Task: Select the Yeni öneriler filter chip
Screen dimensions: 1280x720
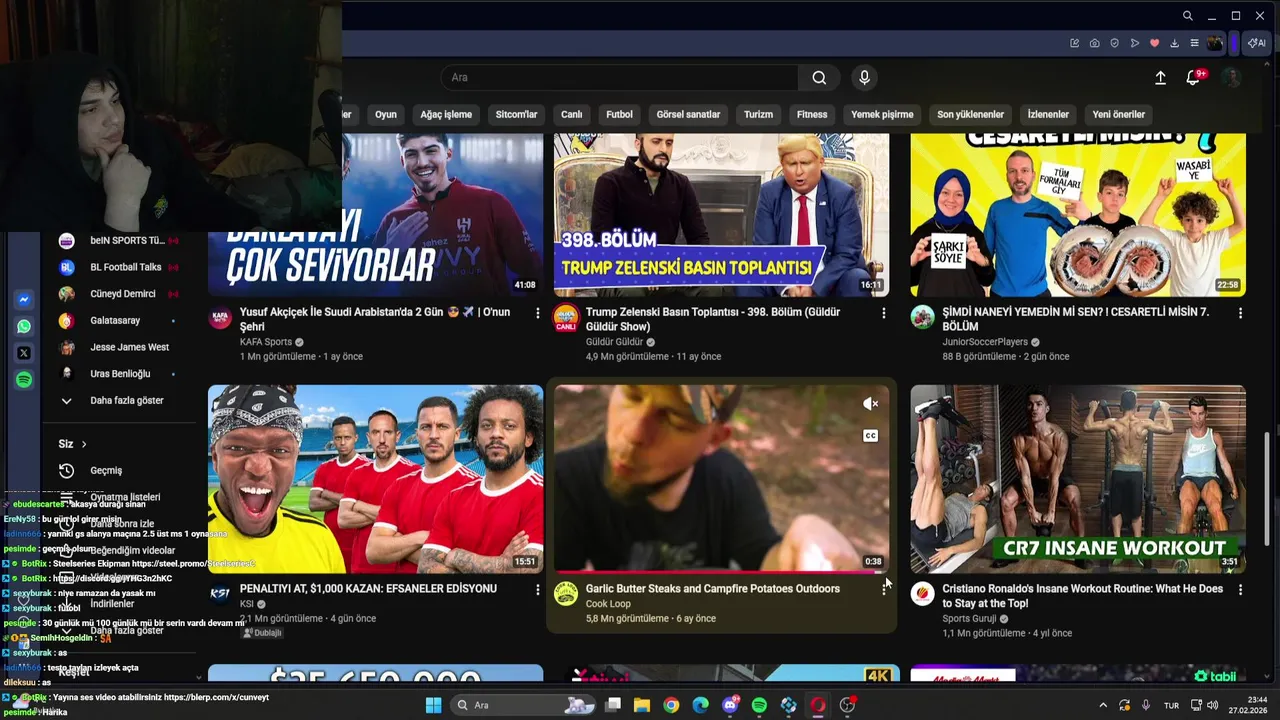Action: (x=1119, y=114)
